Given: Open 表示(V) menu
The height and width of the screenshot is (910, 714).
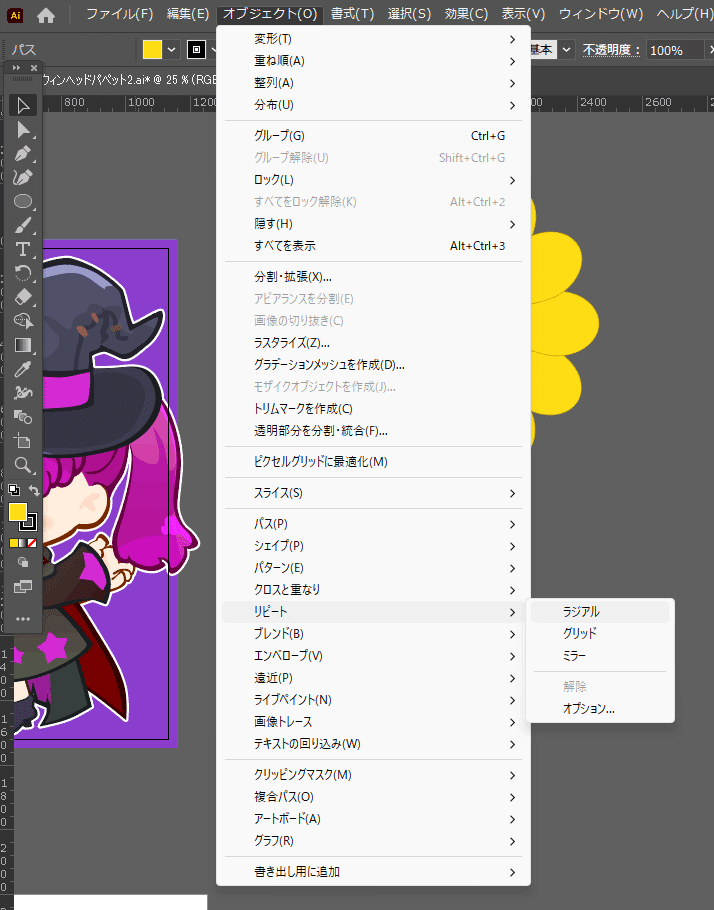Looking at the screenshot, I should (523, 14).
